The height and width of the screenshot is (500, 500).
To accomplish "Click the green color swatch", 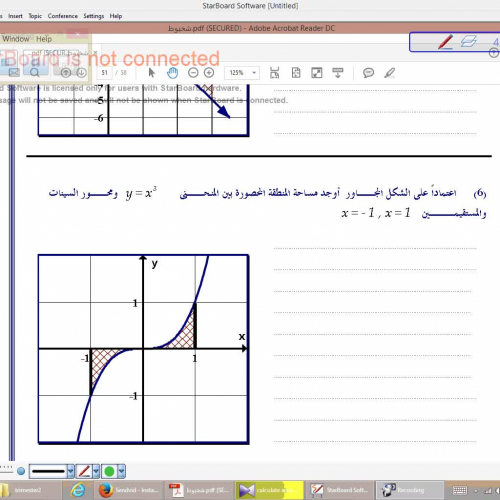I will 109,471.
